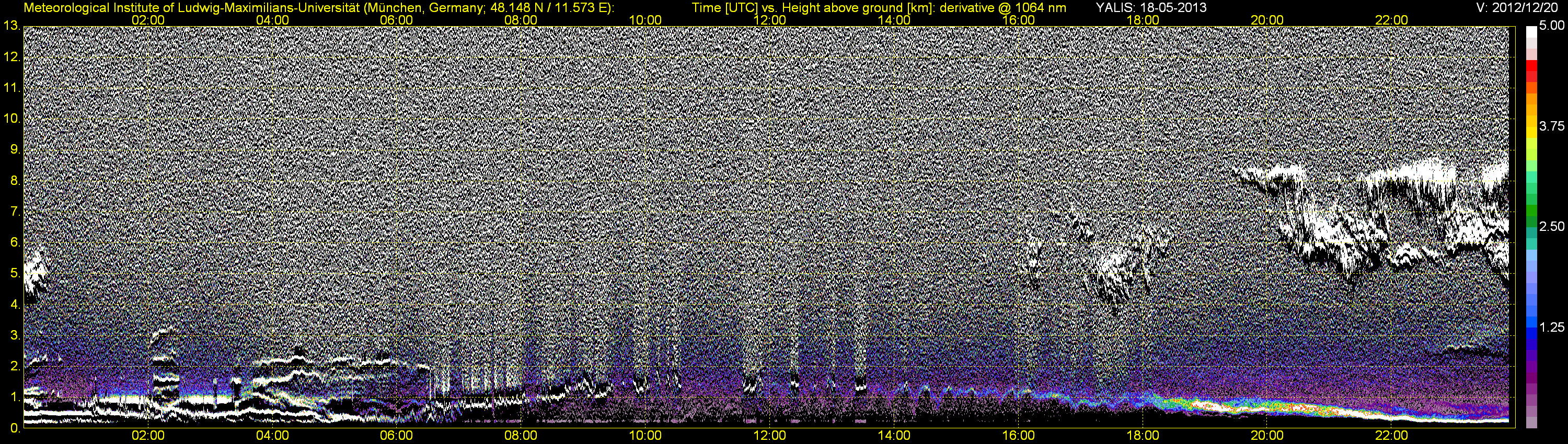Click the 10. height label on the vertical axis
Viewport: 1568px width, 444px height.
[x=12, y=119]
